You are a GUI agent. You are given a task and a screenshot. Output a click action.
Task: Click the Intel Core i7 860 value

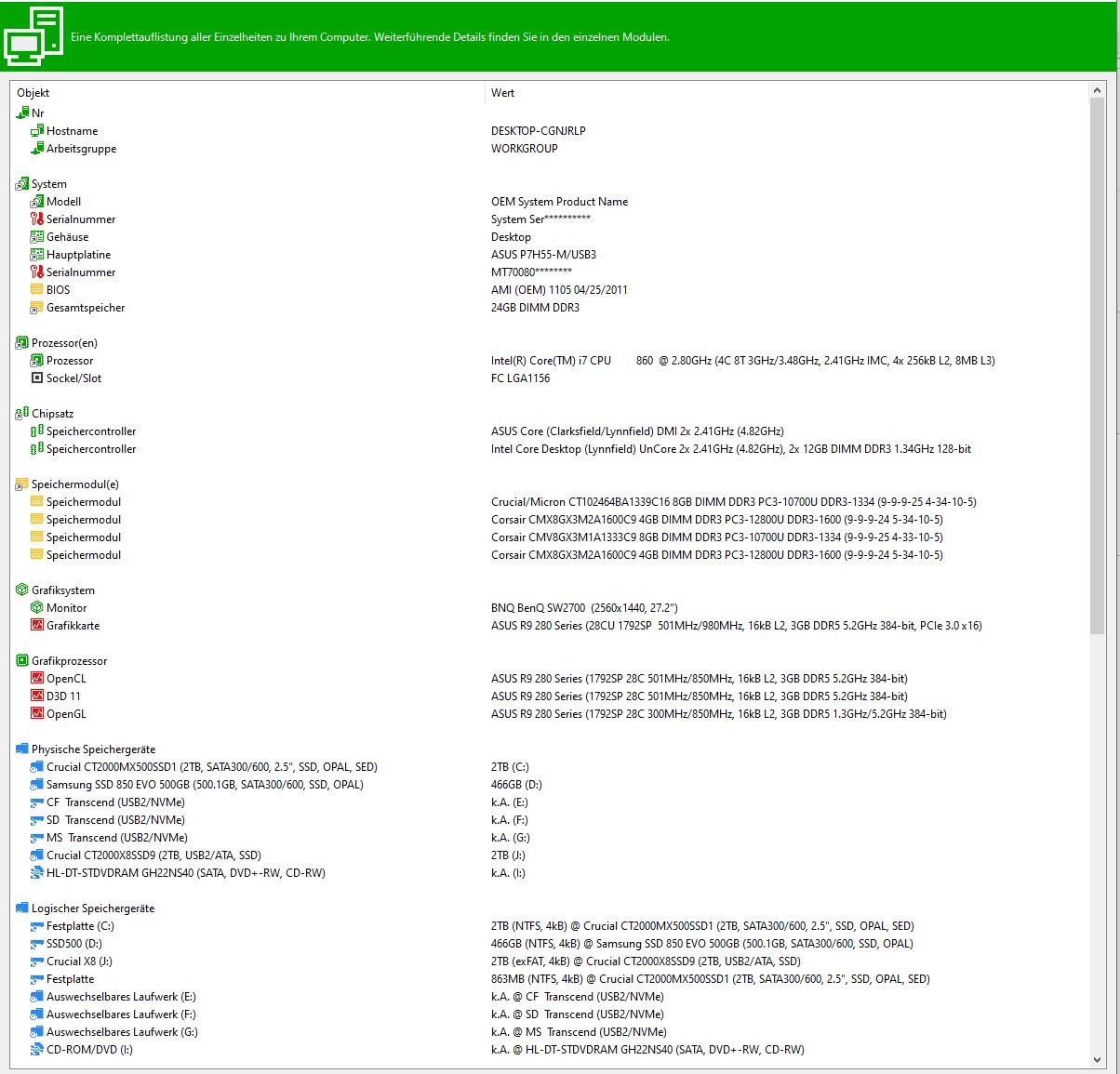pos(743,361)
